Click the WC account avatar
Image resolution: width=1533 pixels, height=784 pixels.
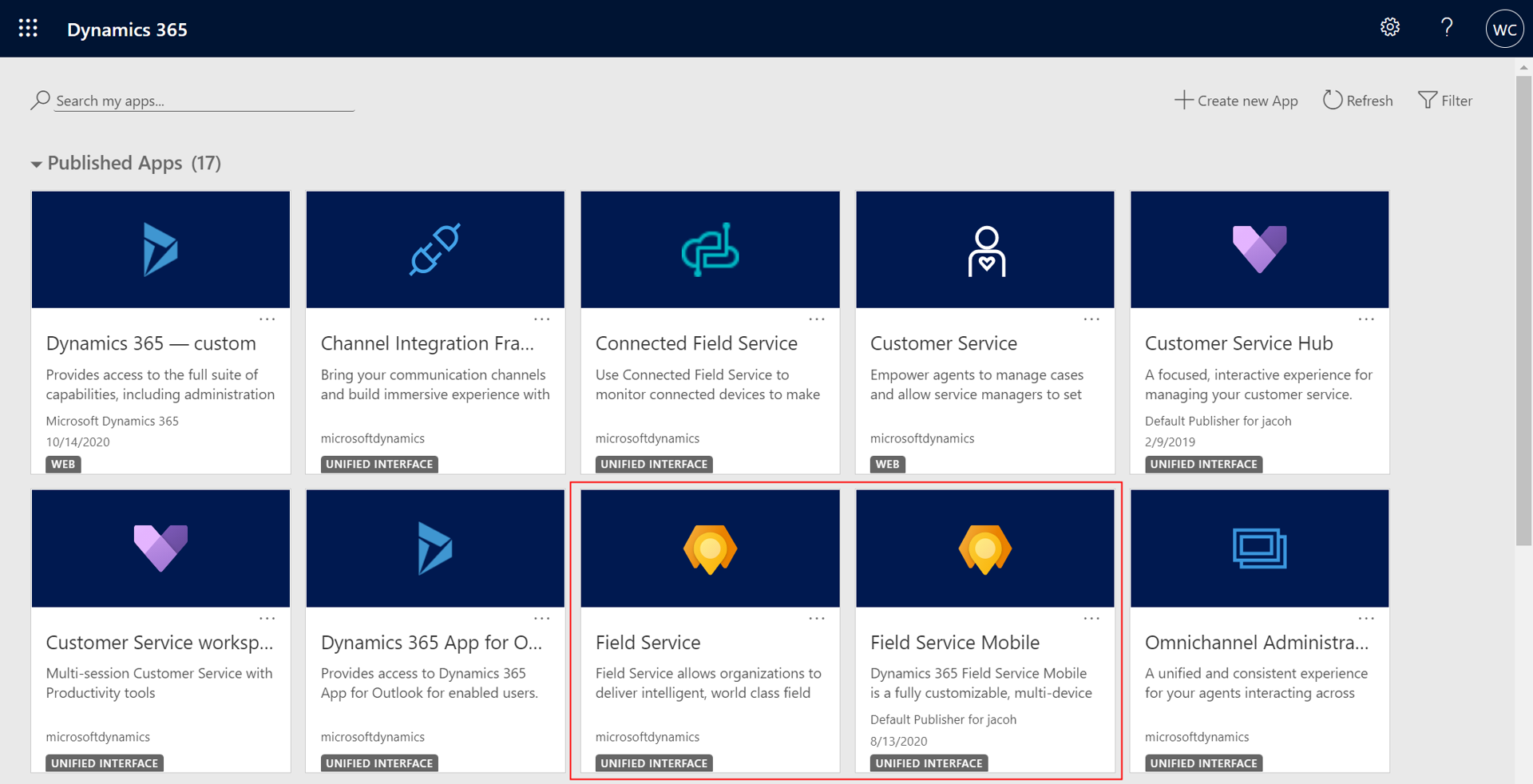click(x=1504, y=28)
